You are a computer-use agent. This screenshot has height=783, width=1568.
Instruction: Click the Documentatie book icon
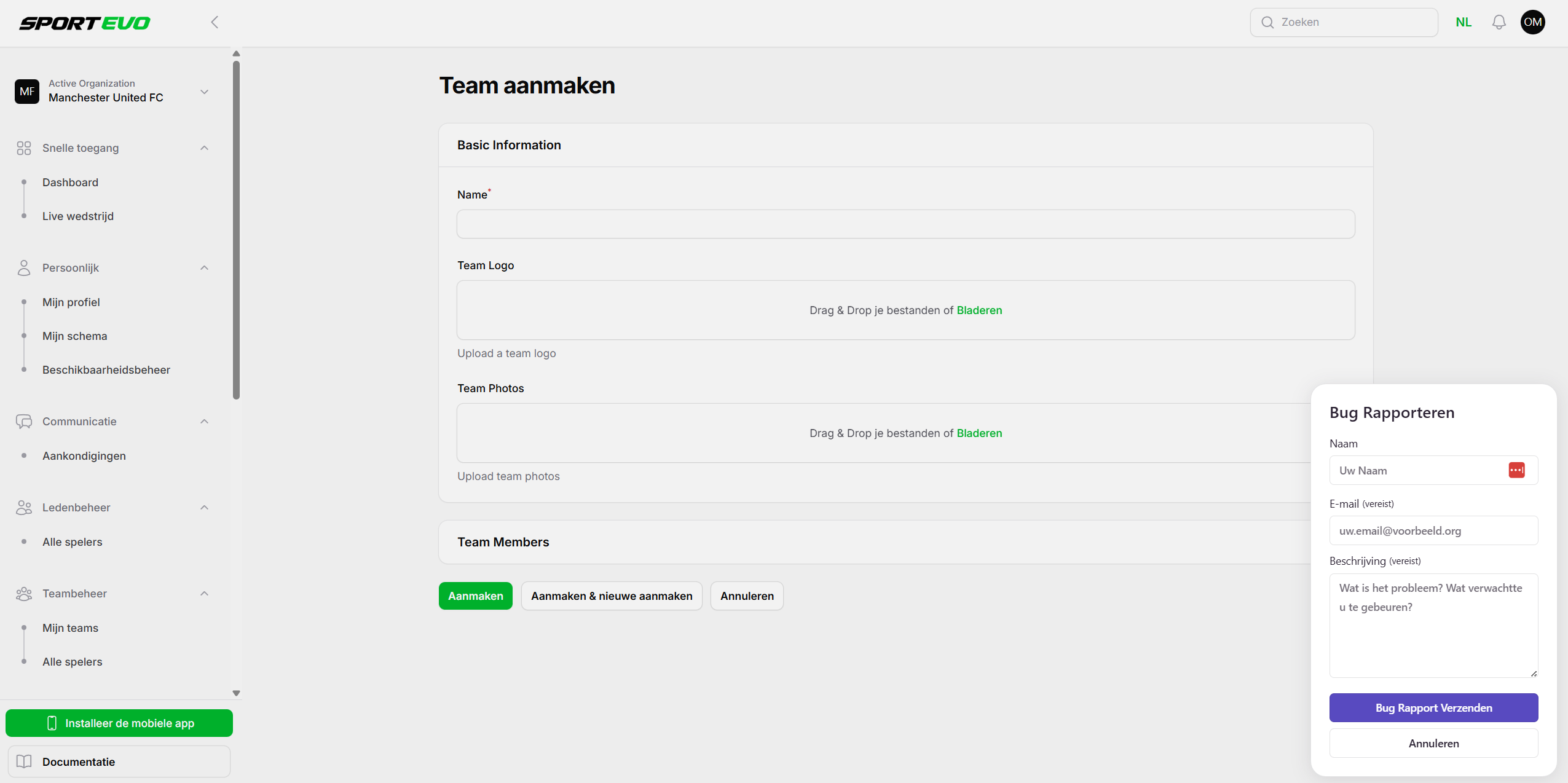pyautogui.click(x=24, y=761)
